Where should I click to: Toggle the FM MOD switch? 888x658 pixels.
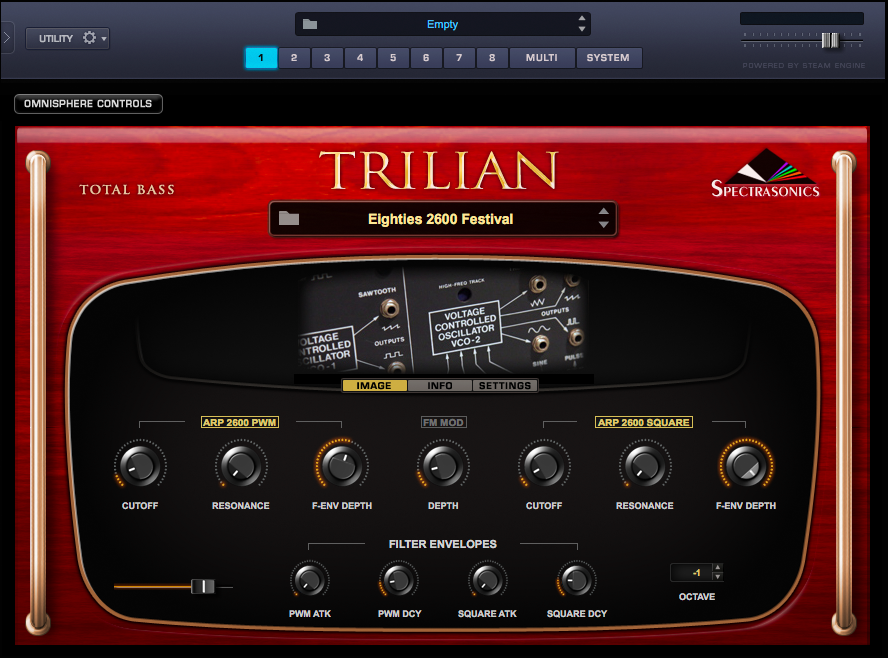[443, 422]
